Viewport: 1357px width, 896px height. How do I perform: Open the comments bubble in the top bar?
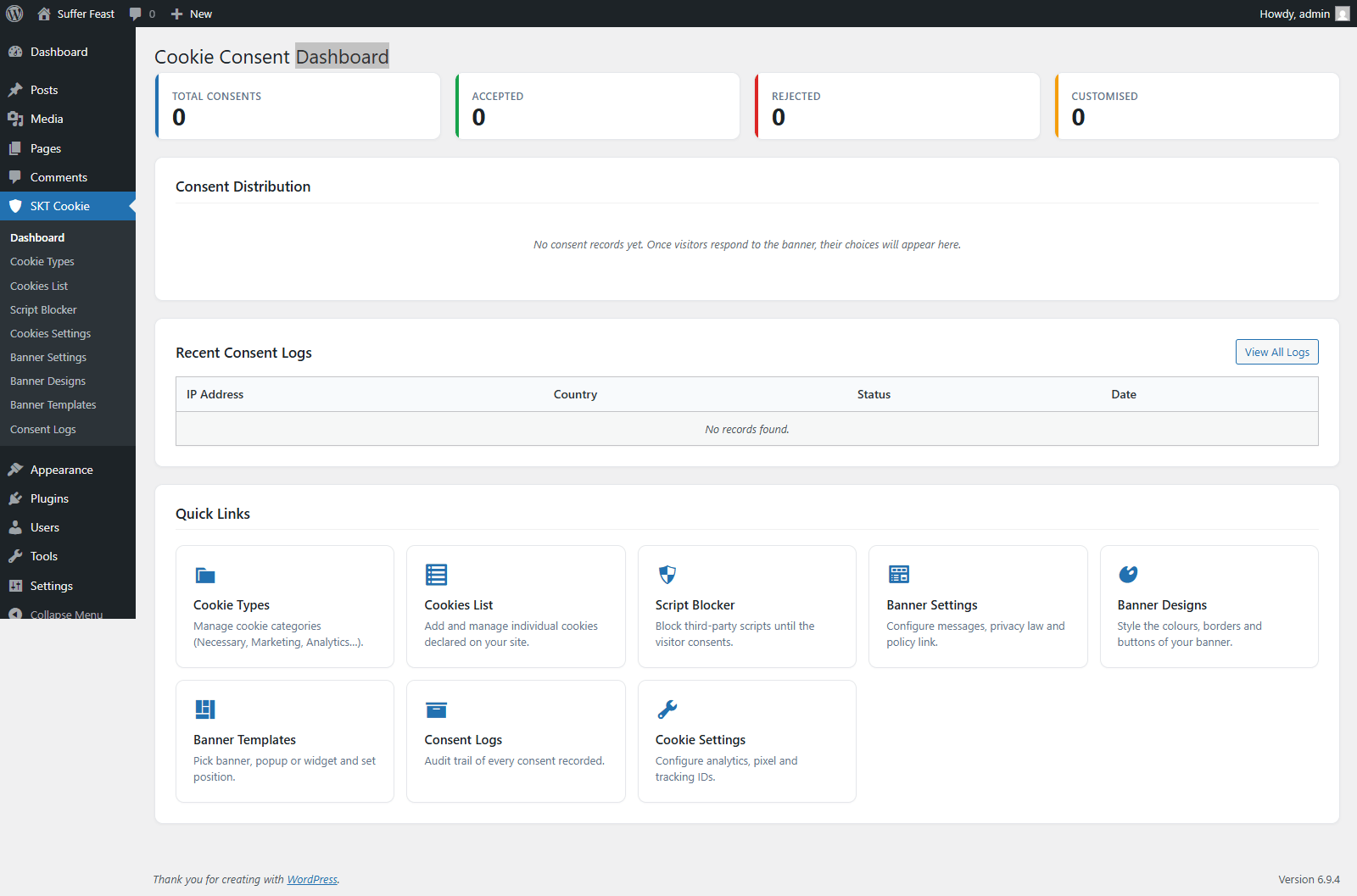137,14
